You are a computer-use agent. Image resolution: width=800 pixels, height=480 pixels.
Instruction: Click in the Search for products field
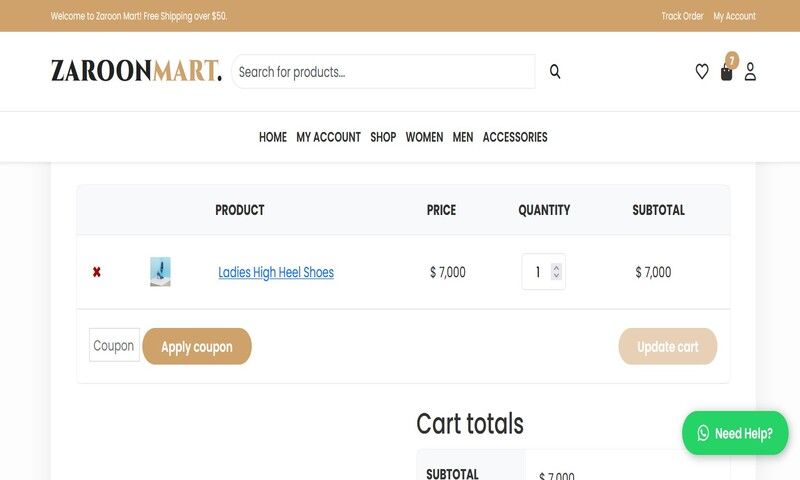(x=384, y=72)
